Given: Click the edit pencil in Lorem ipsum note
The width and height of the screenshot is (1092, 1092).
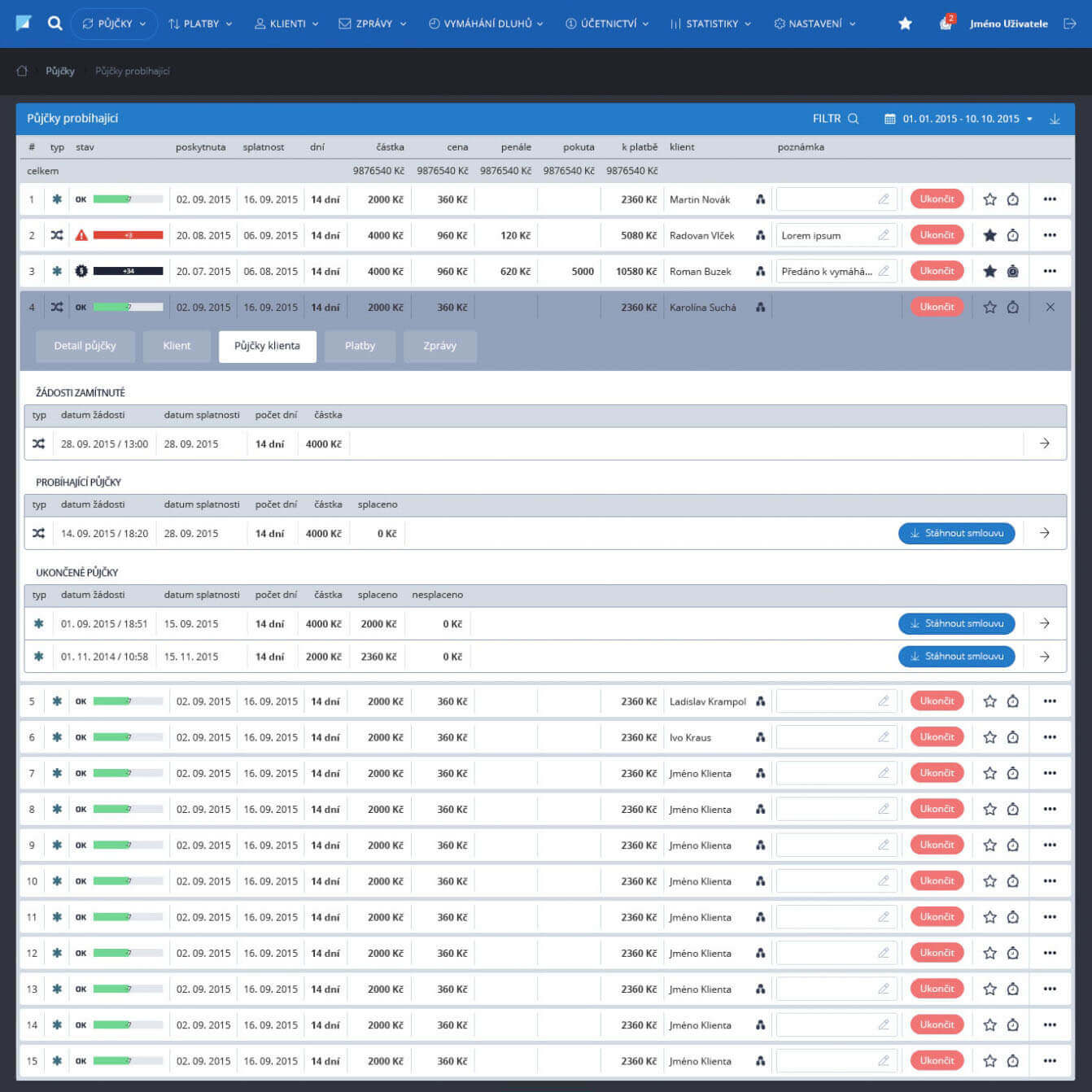Looking at the screenshot, I should (884, 235).
